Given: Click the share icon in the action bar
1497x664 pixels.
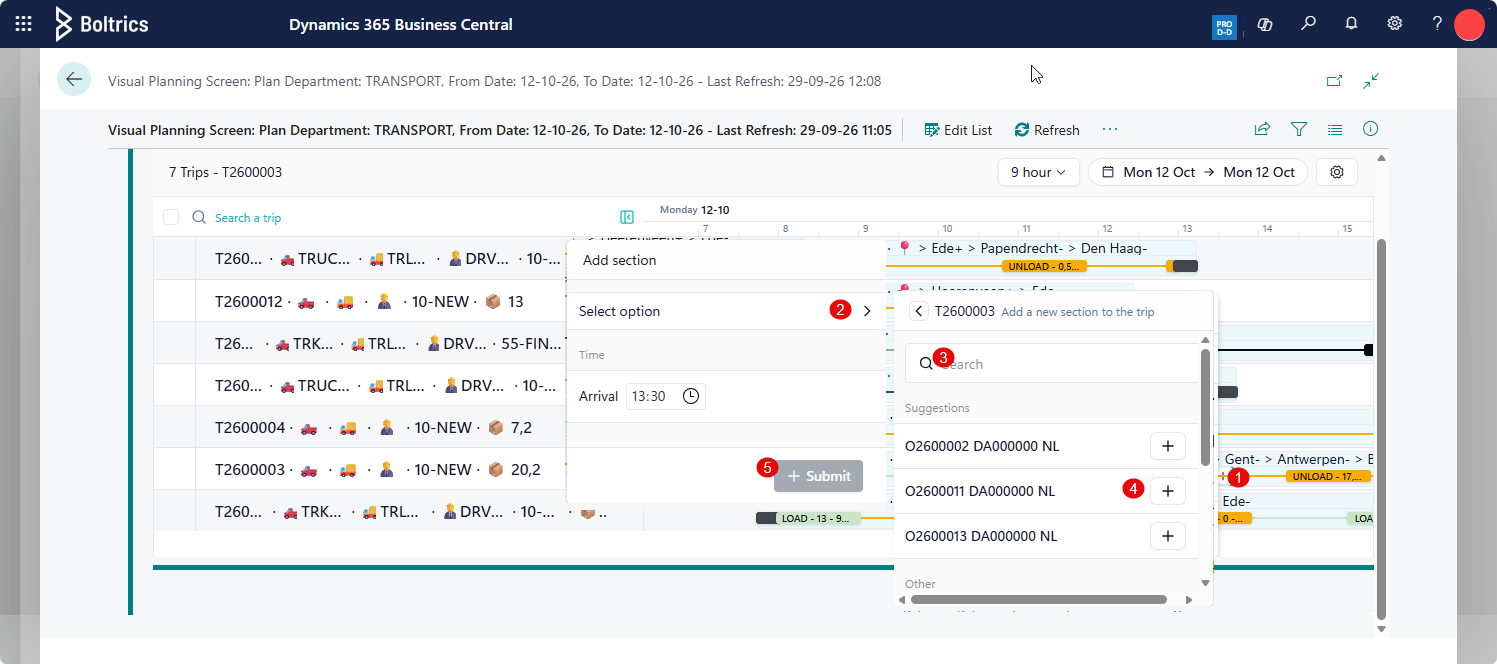Looking at the screenshot, I should [1262, 129].
